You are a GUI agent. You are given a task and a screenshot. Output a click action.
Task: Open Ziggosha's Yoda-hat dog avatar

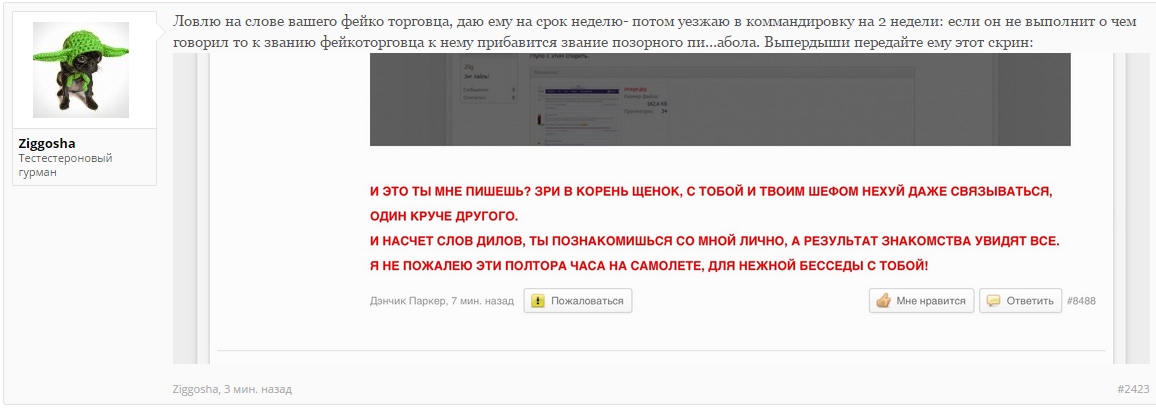pos(83,70)
